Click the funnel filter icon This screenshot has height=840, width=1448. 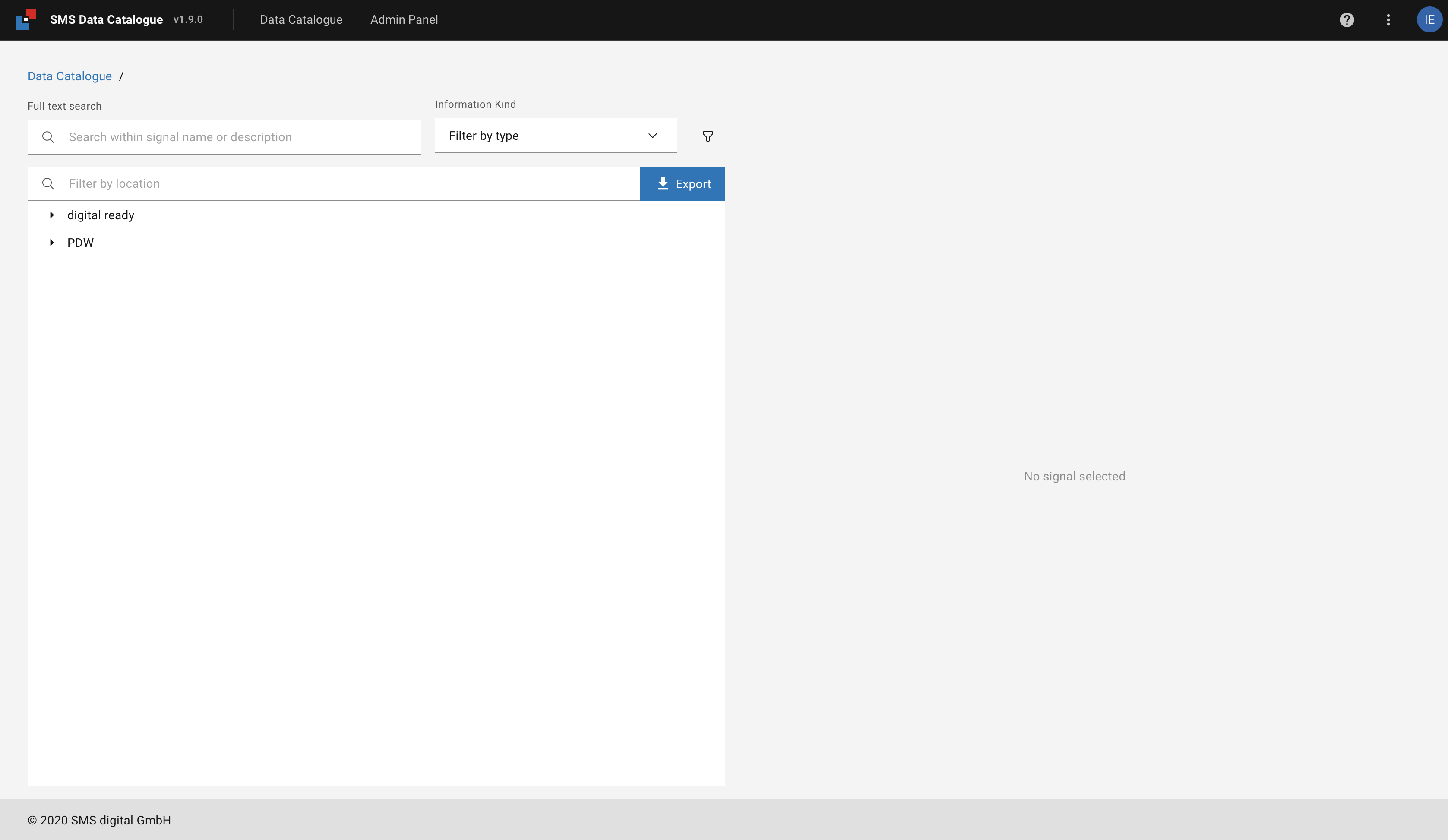(708, 136)
